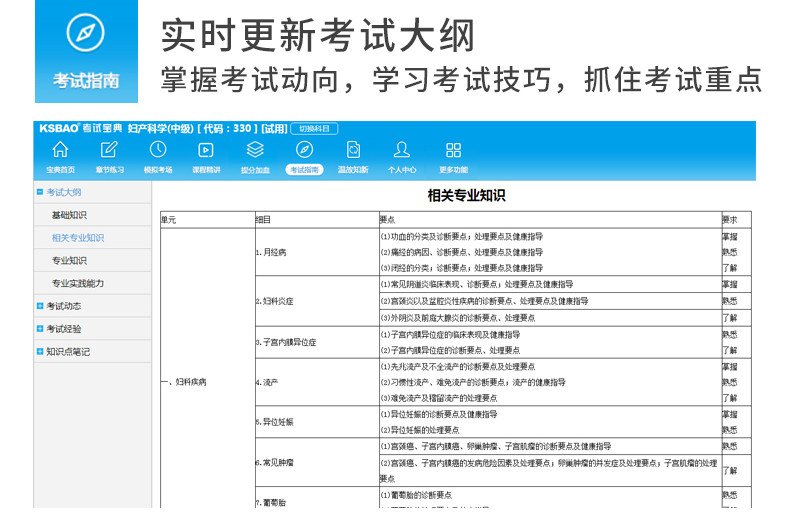
Task: Click 习惯性流产、难免流产 row text
Action: [473, 382]
